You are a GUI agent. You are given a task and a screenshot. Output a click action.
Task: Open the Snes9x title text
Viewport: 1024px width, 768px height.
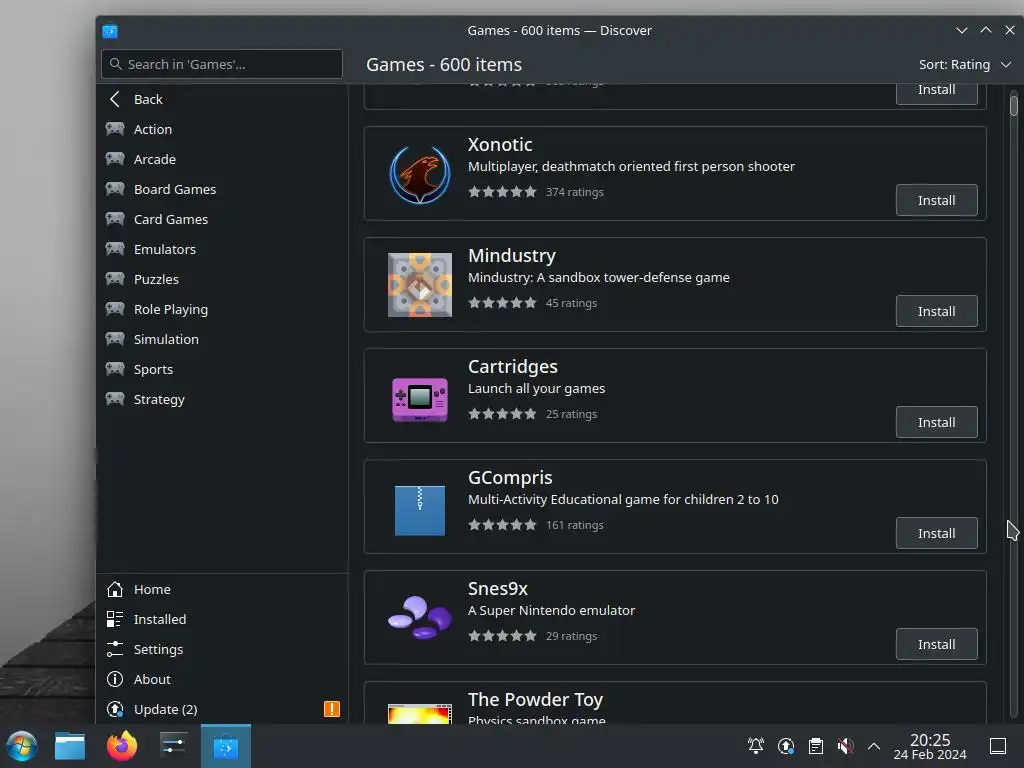[498, 588]
